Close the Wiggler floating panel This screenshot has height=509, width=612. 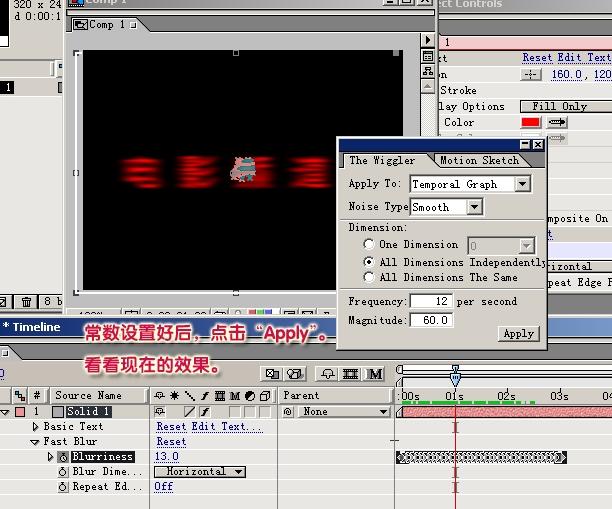(x=538, y=145)
